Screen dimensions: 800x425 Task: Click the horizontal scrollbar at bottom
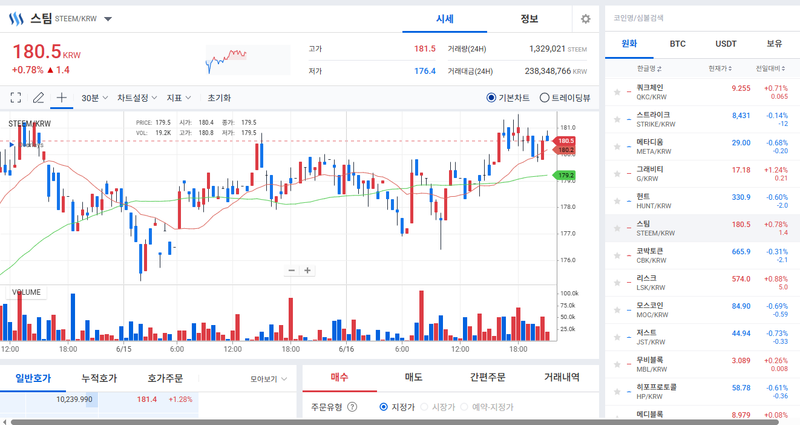pyautogui.click(x=394, y=422)
